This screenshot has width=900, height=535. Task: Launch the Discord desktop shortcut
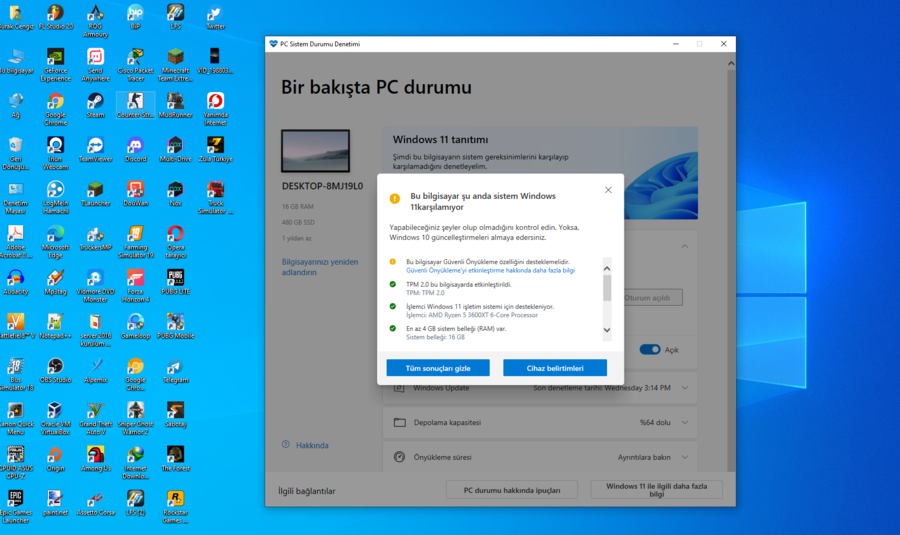click(x=135, y=149)
